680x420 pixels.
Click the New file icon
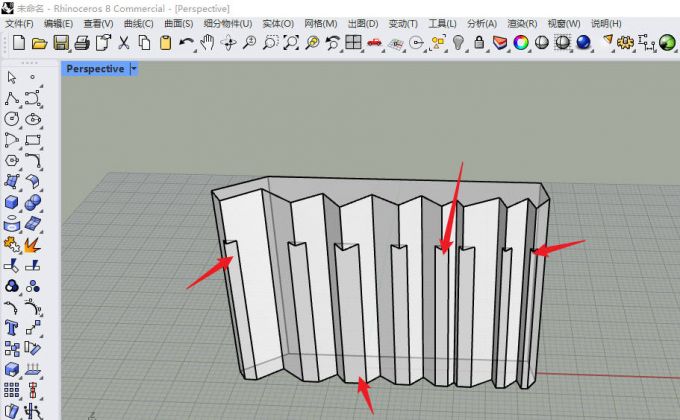click(19, 43)
